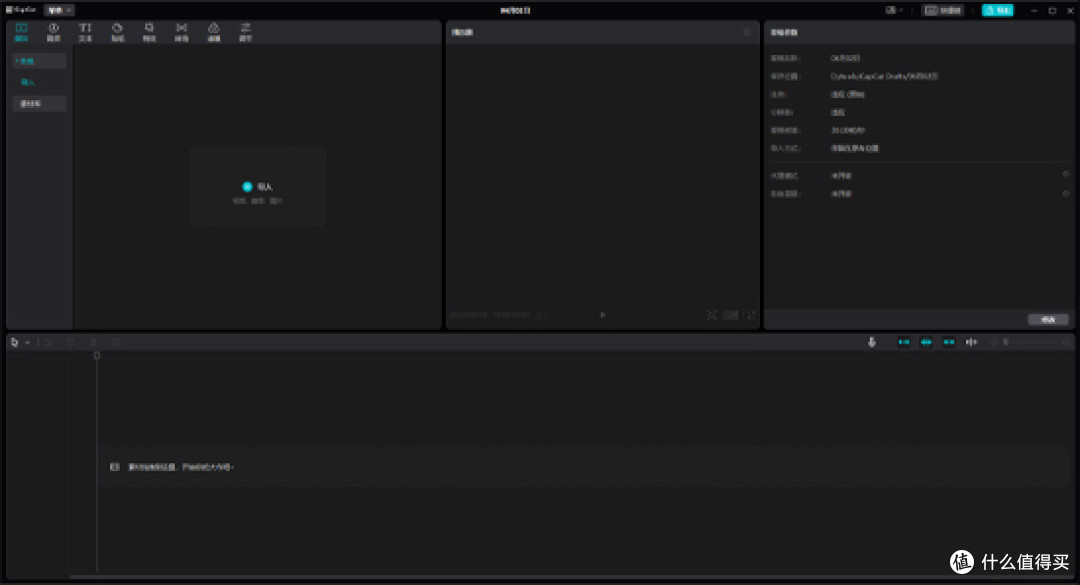Click the timeline playhead marker
Image resolution: width=1080 pixels, height=585 pixels.
tap(97, 356)
